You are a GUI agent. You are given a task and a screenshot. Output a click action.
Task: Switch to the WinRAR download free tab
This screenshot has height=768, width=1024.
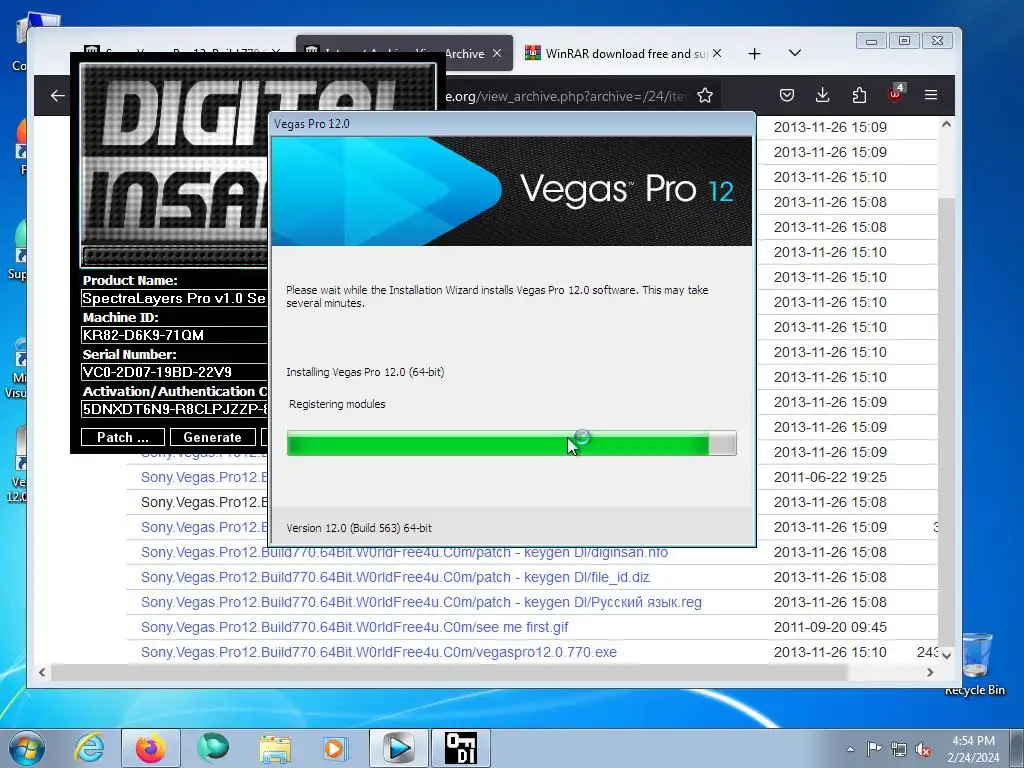click(x=616, y=54)
